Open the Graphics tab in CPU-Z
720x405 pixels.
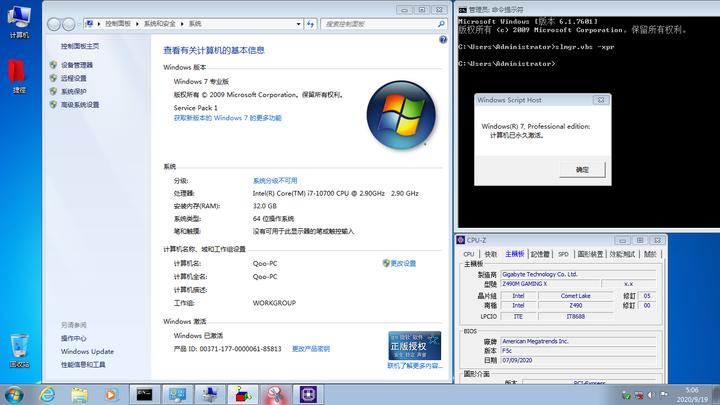[x=590, y=254]
